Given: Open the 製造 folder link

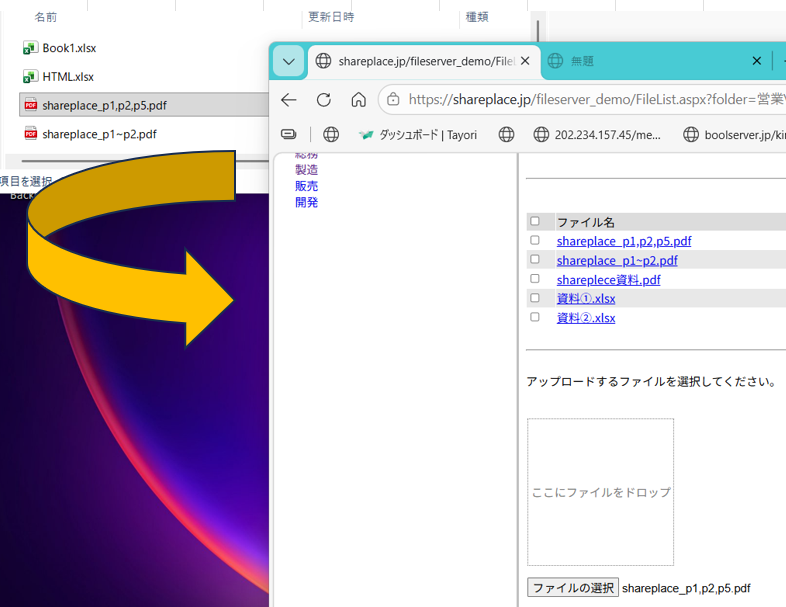Looking at the screenshot, I should 306,170.
